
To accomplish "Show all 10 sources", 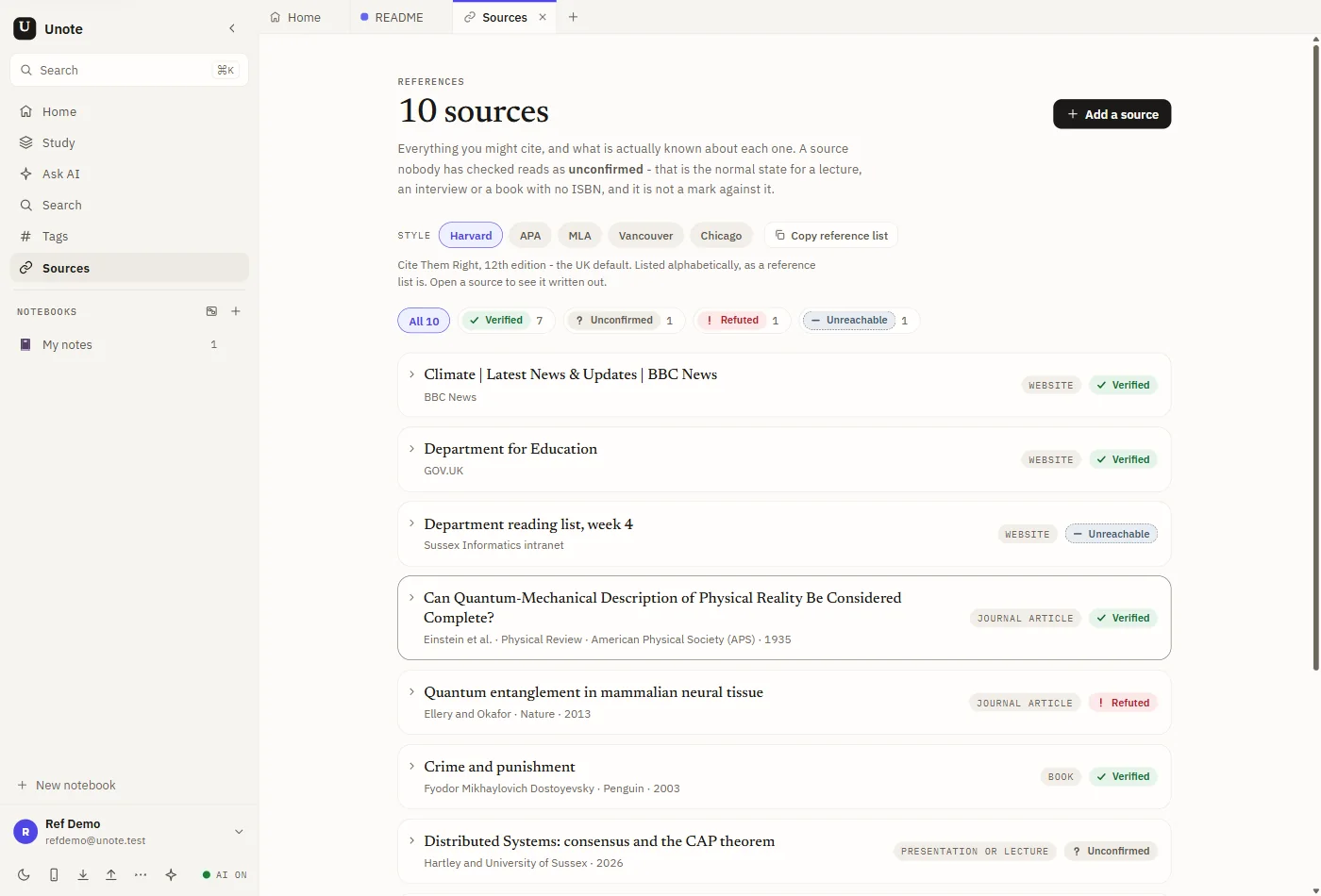I will [x=424, y=321].
